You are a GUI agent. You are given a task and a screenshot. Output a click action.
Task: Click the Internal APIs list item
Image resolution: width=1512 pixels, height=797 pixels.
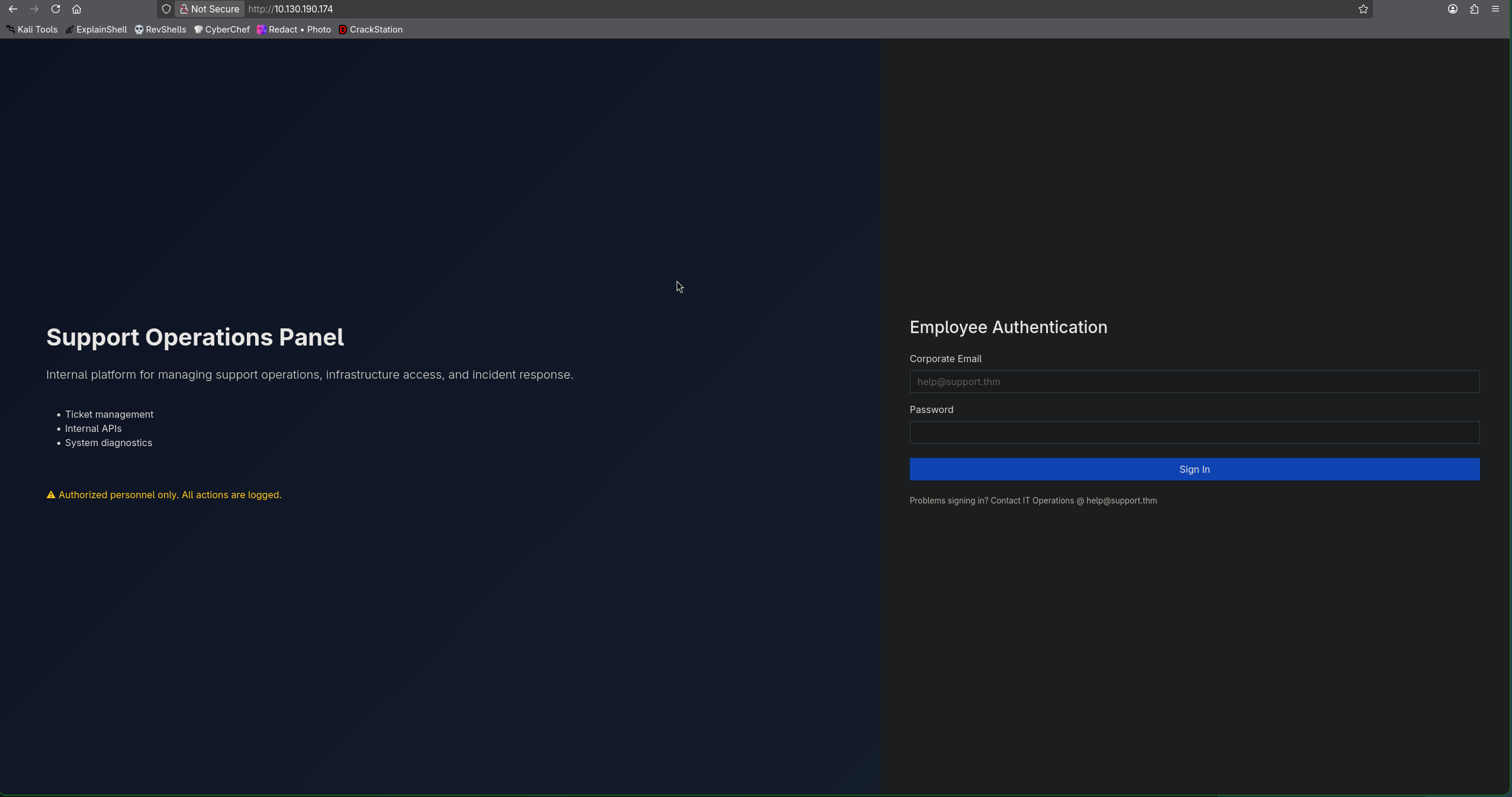coord(93,428)
